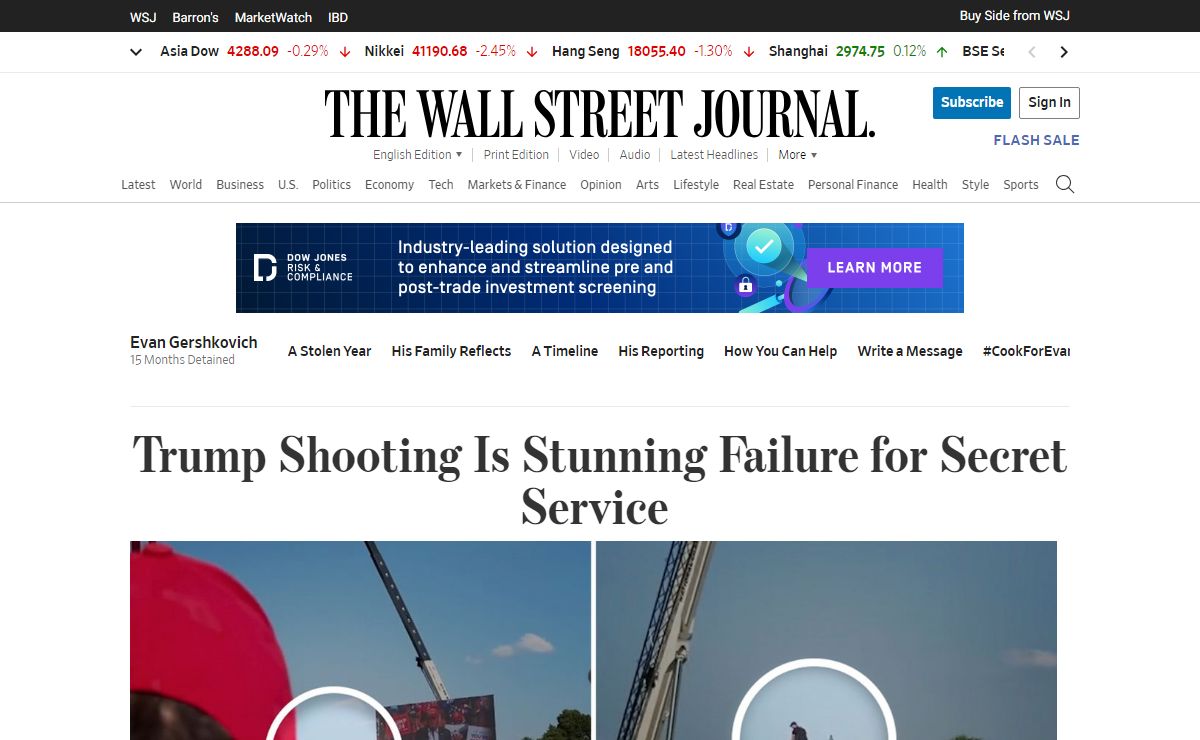The width and height of the screenshot is (1200, 740).
Task: Open Trump Shooting headline article
Action: 599,481
